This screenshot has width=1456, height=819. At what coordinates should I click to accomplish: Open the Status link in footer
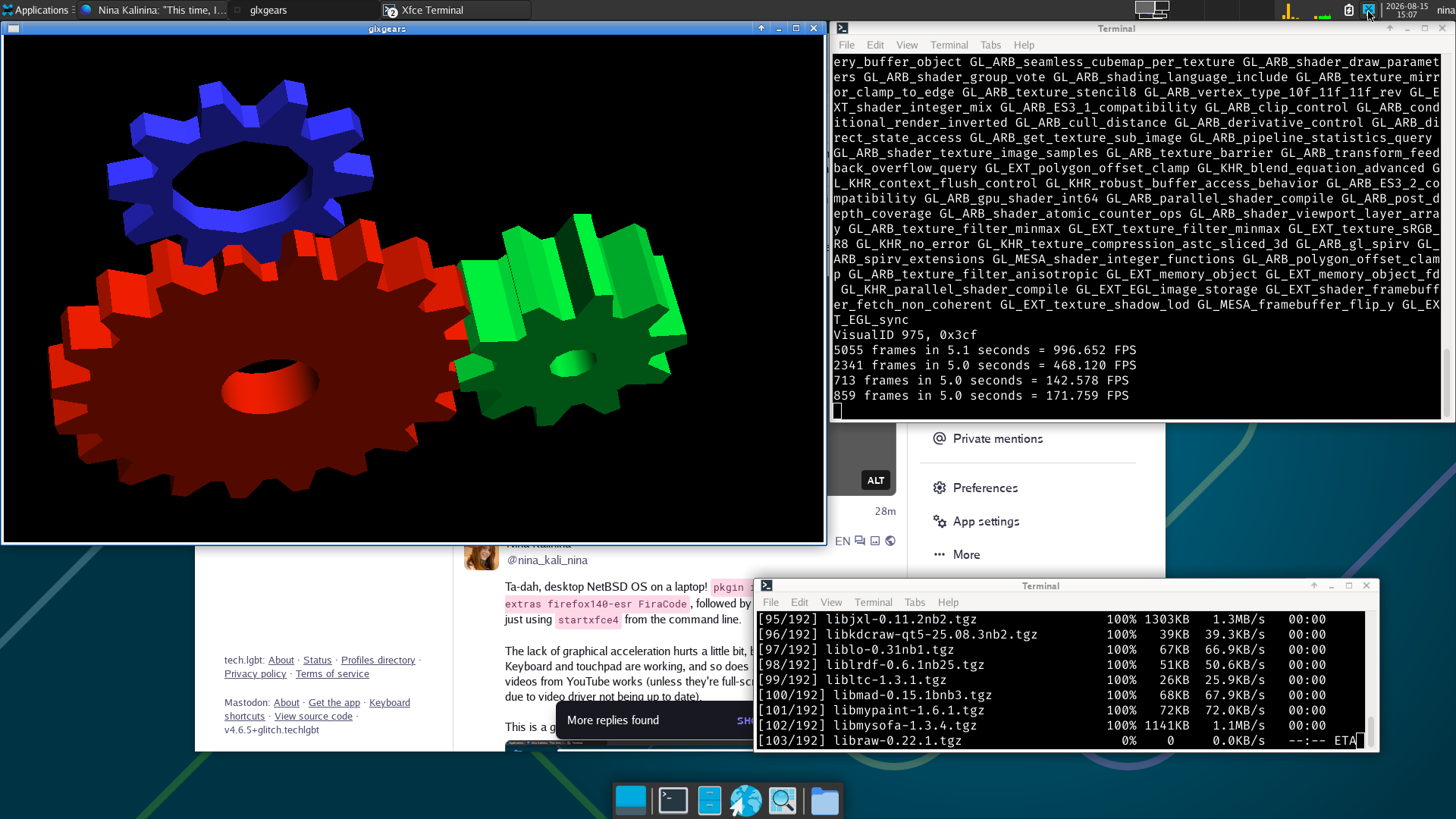click(317, 660)
